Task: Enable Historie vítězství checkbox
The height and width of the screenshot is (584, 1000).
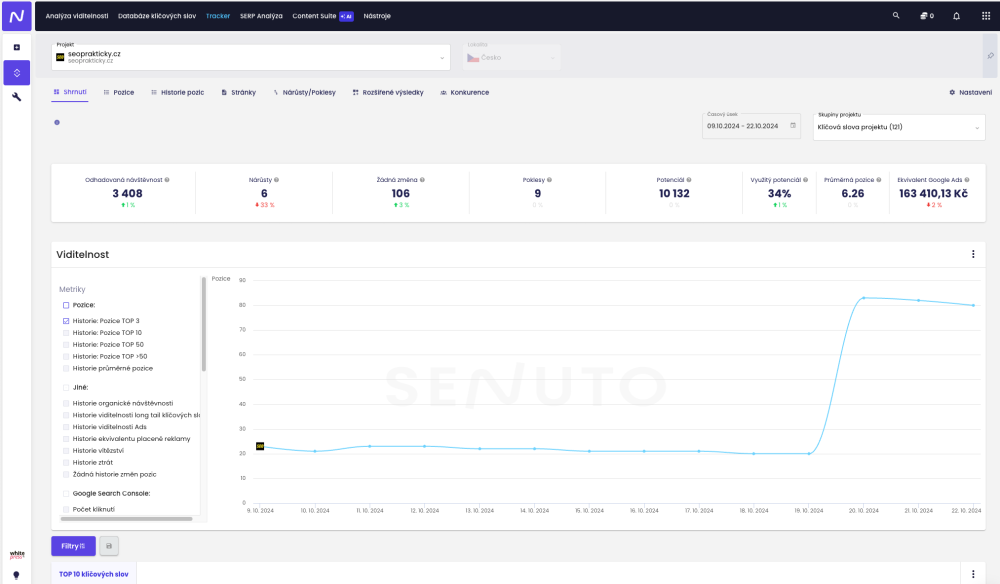Action: click(66, 451)
